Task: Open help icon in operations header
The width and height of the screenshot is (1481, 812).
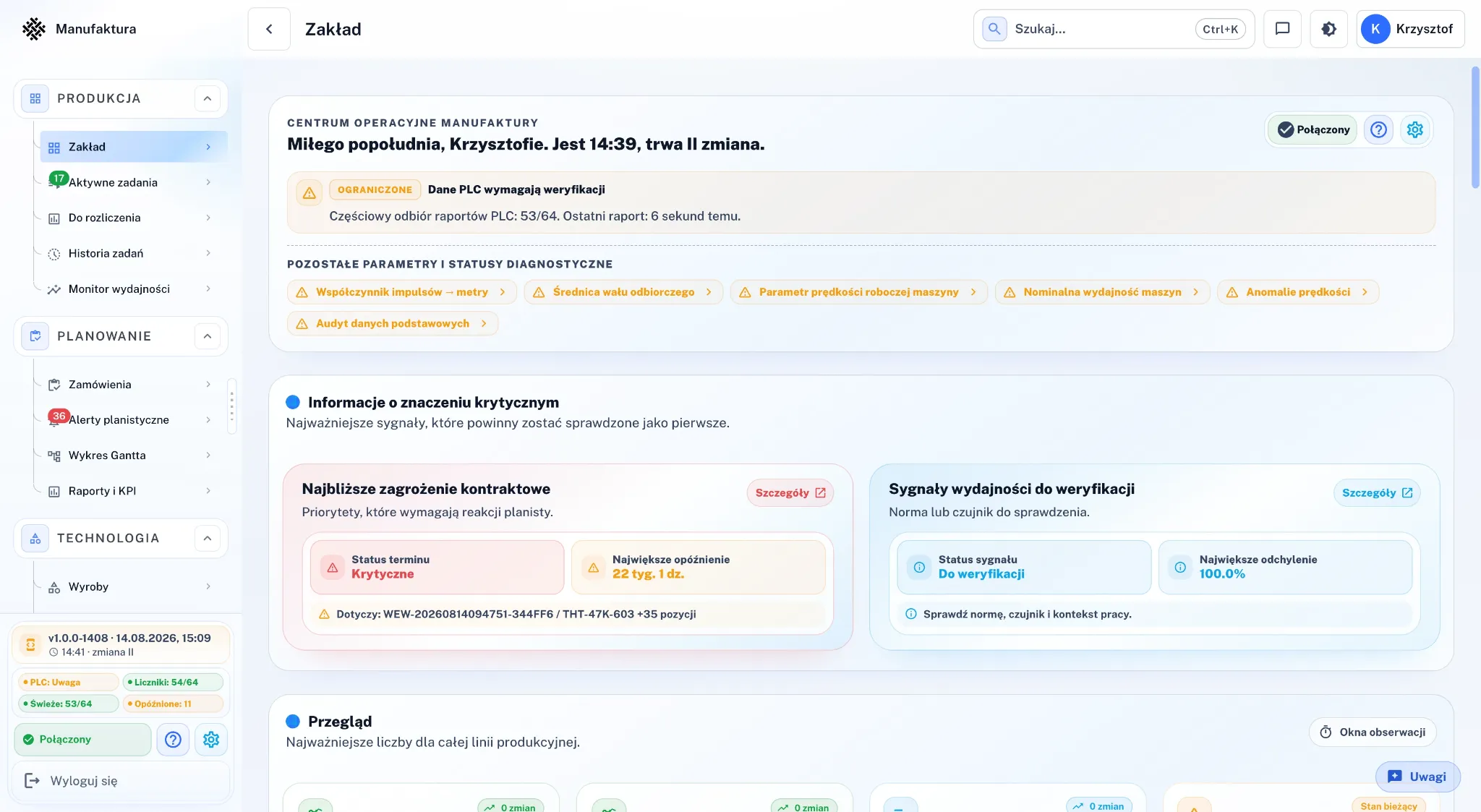Action: coord(1378,129)
